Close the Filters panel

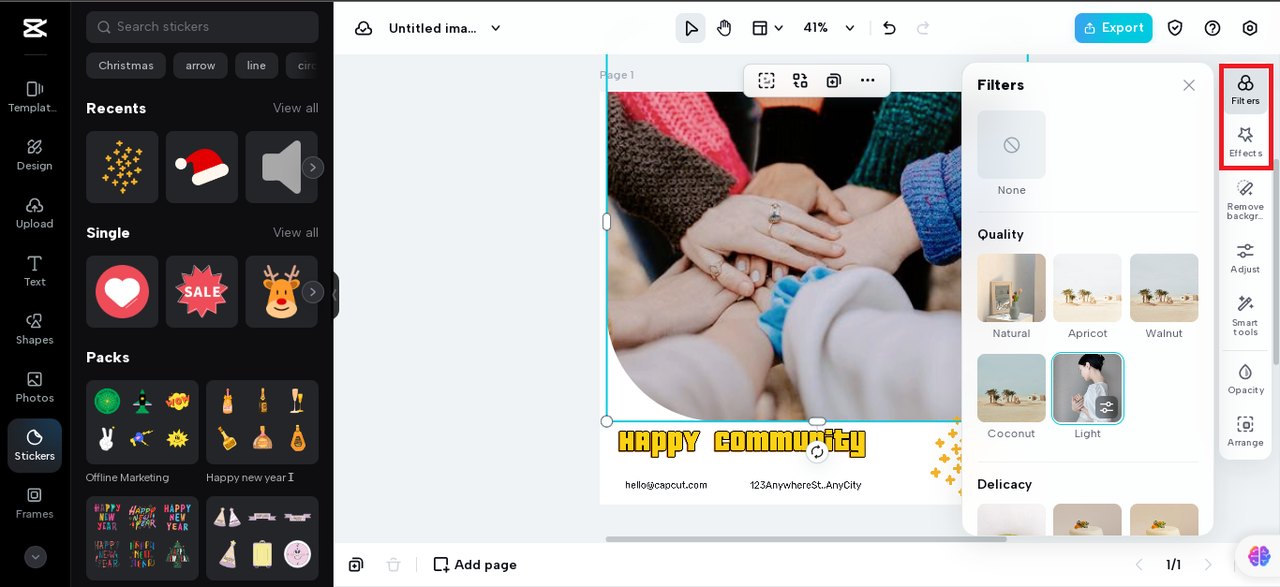point(1189,85)
